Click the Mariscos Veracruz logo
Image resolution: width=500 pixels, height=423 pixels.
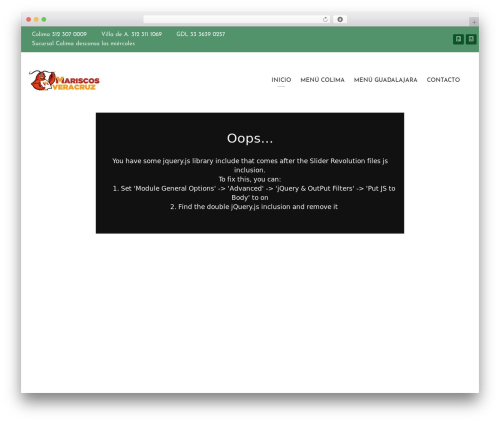click(x=64, y=80)
